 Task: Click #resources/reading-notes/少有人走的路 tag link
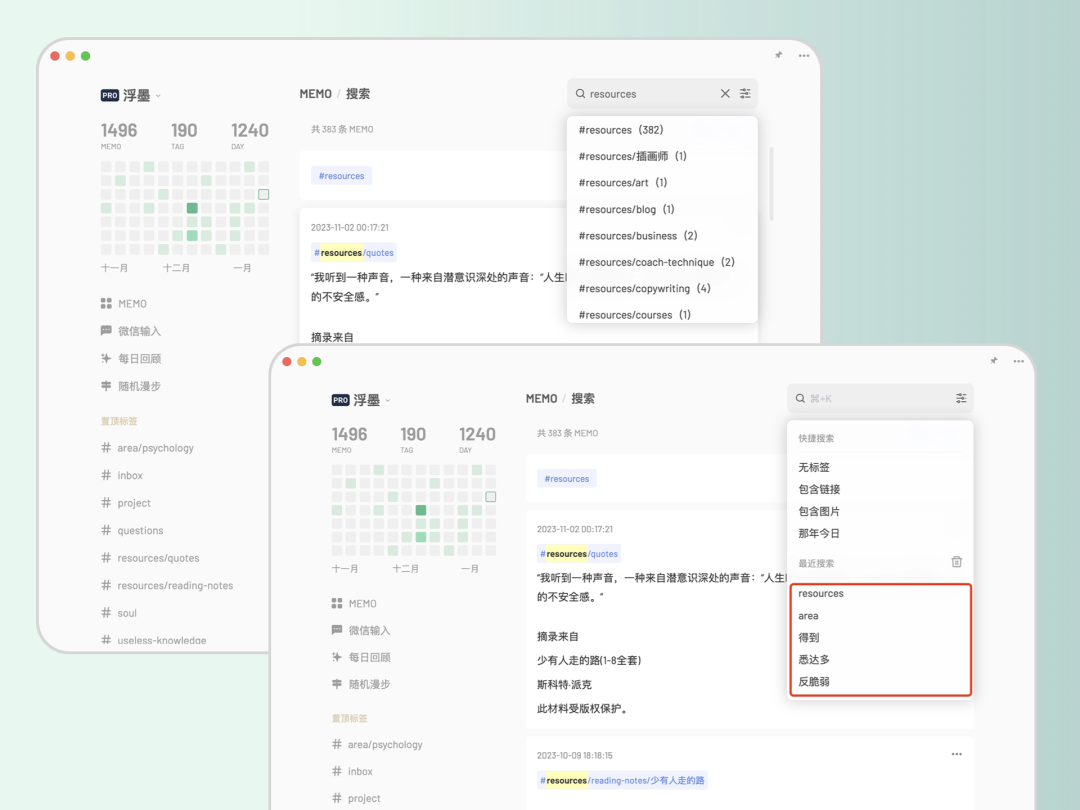(622, 780)
